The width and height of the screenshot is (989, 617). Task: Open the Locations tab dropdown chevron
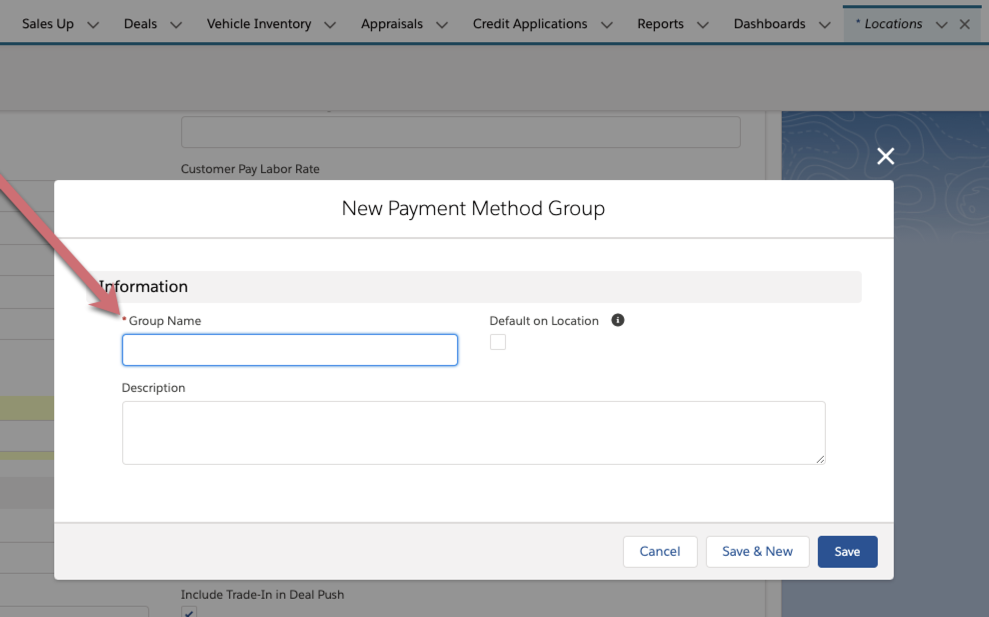tap(942, 25)
